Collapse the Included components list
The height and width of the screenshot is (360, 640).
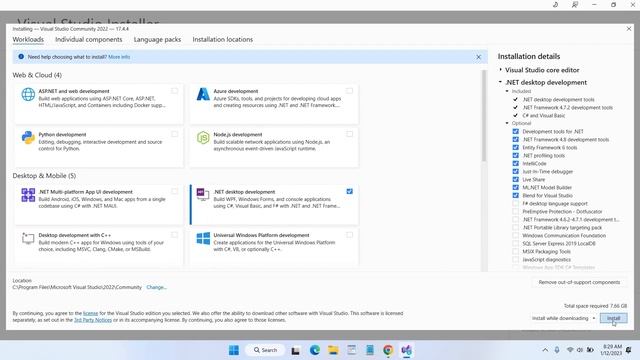coord(507,91)
